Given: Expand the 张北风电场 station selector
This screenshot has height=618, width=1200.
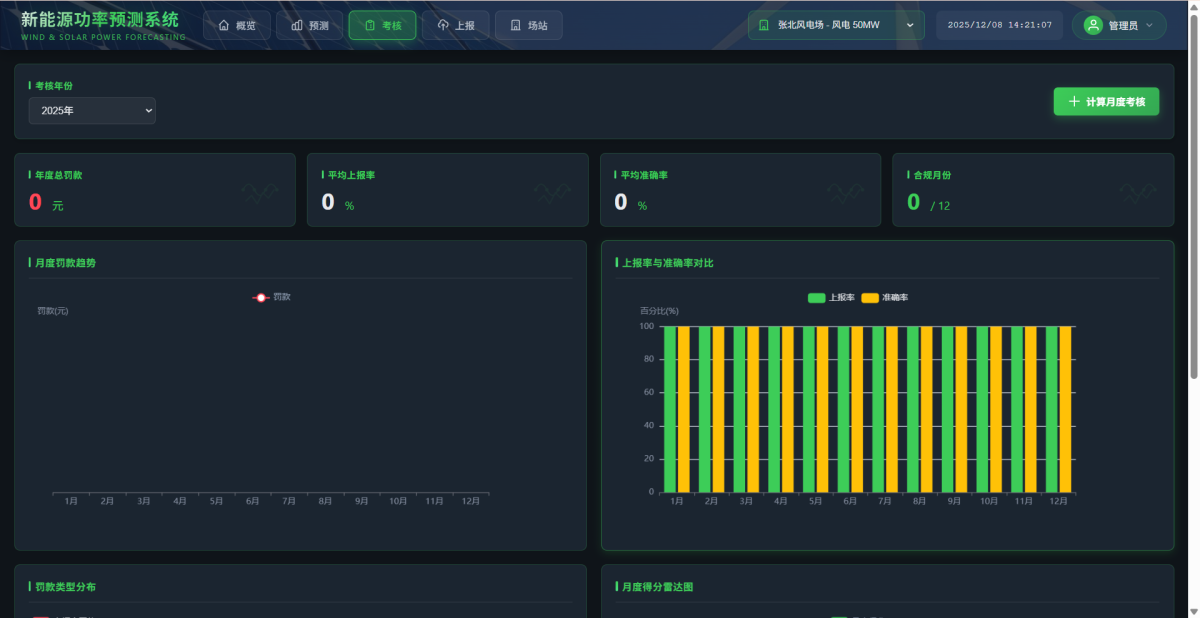Looking at the screenshot, I should pyautogui.click(x=909, y=25).
